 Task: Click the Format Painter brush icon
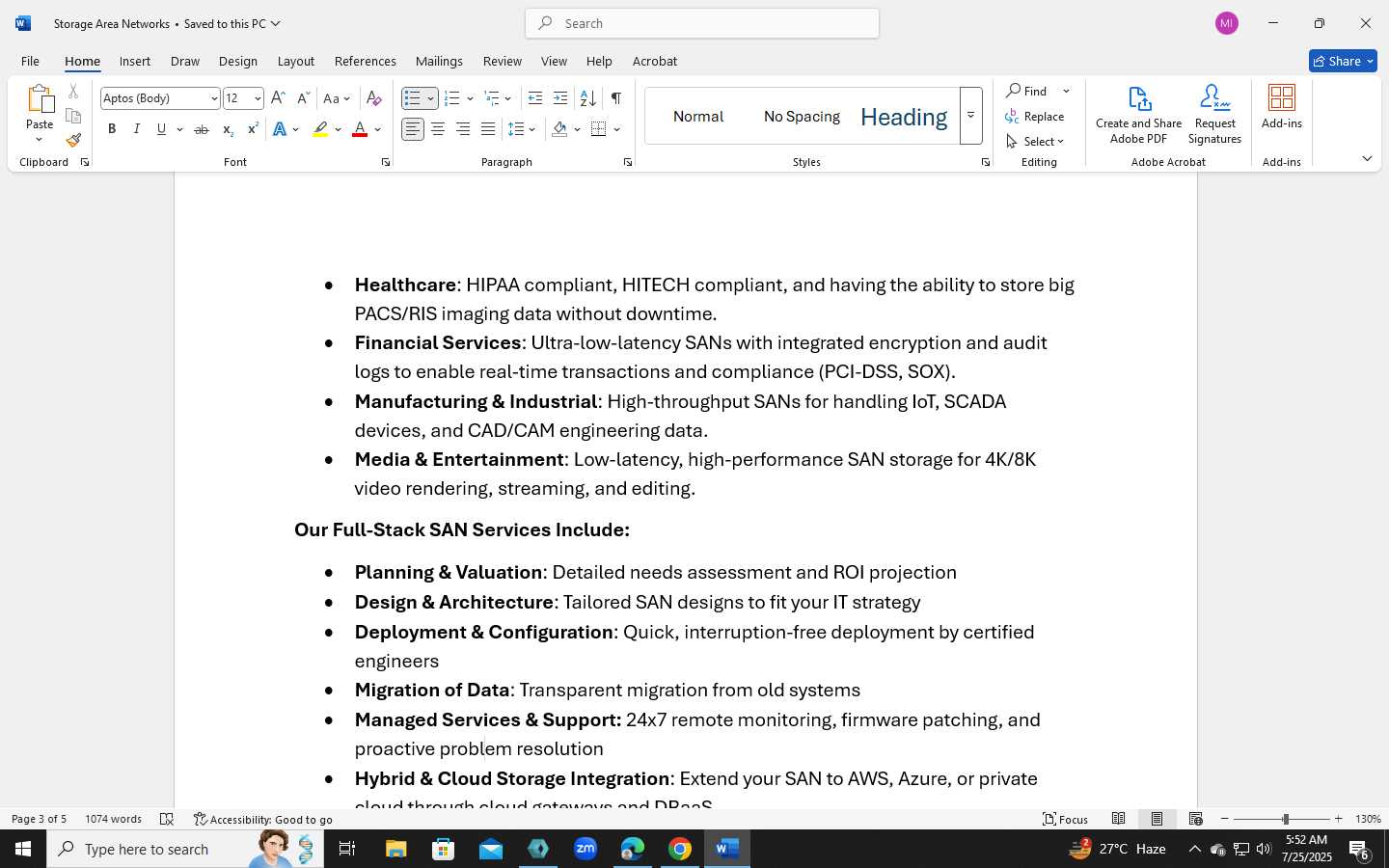pyautogui.click(x=73, y=140)
